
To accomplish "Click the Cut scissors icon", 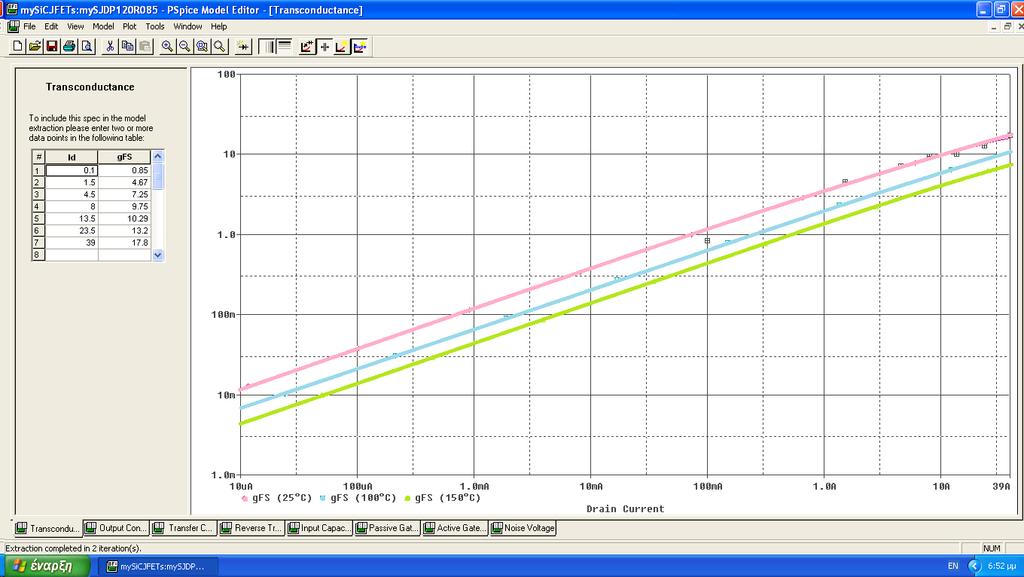I will pyautogui.click(x=110, y=46).
